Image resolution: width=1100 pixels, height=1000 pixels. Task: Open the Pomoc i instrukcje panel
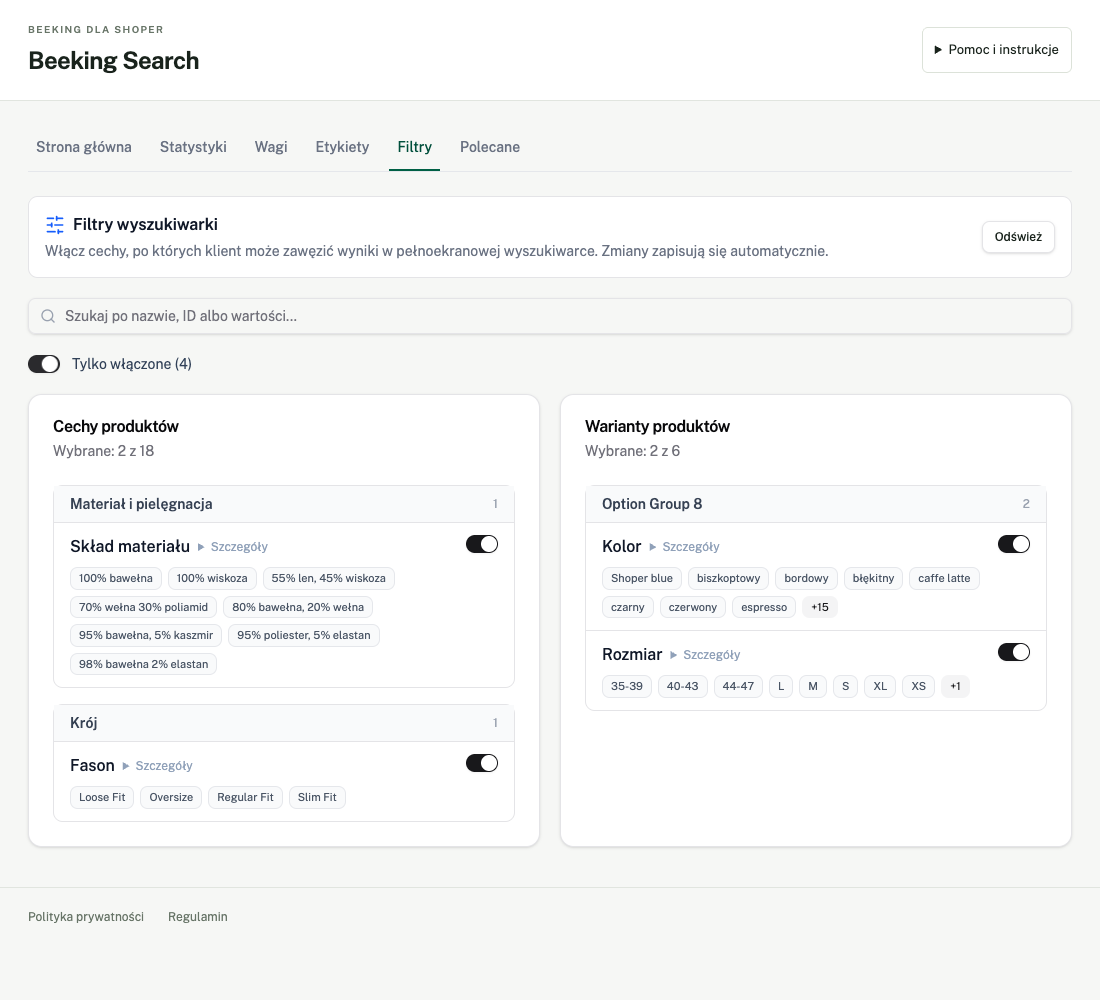point(996,50)
